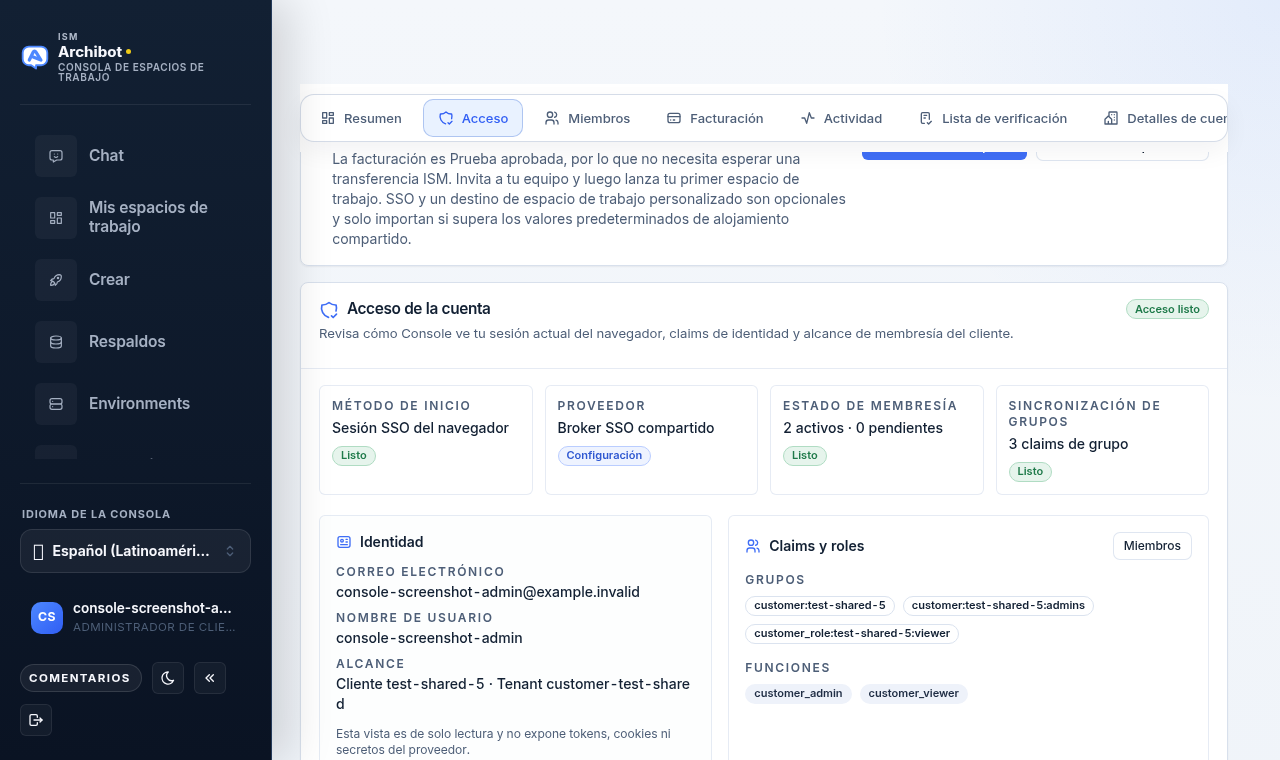Click the Resumen tab grid icon
The width and height of the screenshot is (1280, 760).
pyautogui.click(x=328, y=118)
